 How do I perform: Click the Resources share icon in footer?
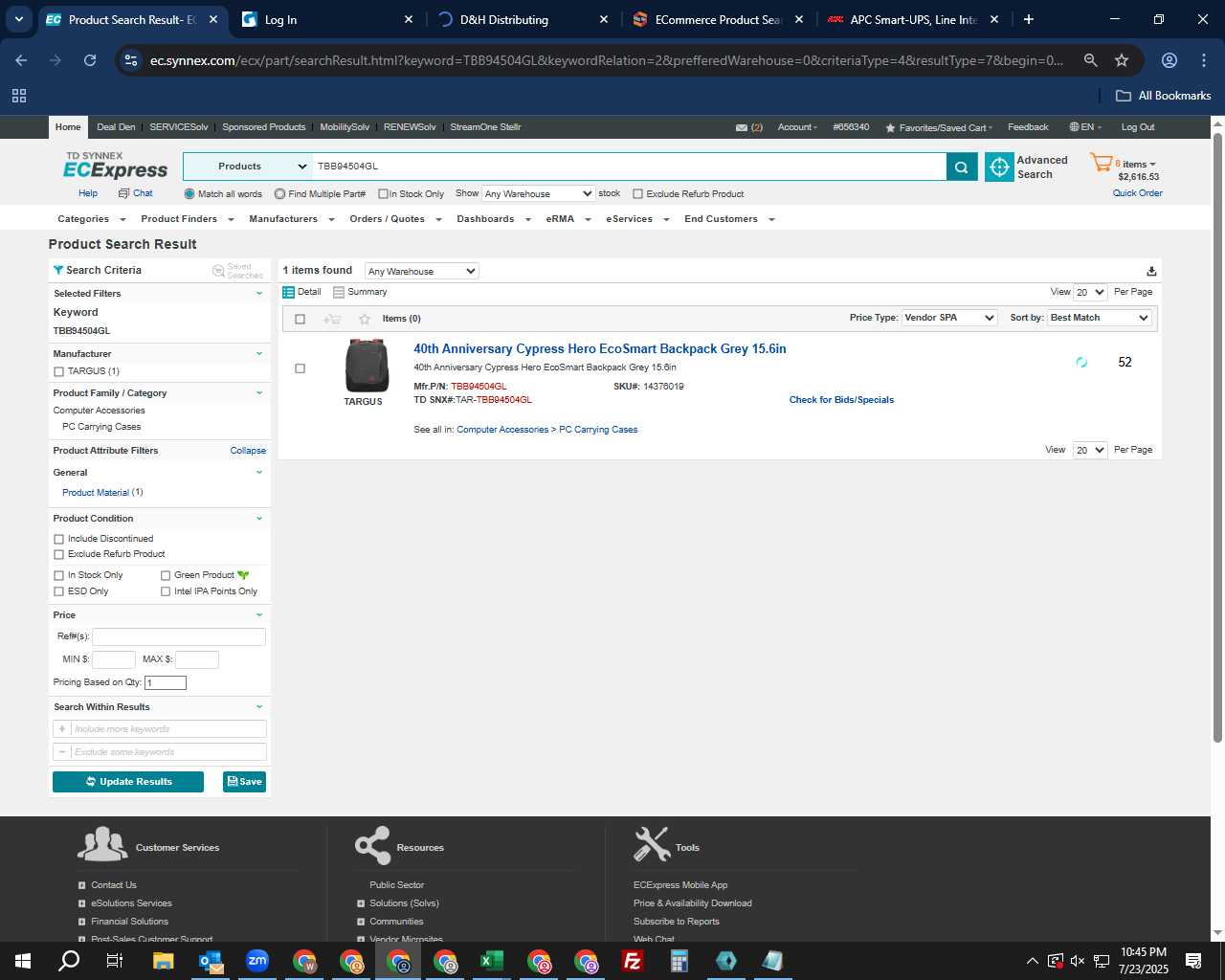(372, 845)
